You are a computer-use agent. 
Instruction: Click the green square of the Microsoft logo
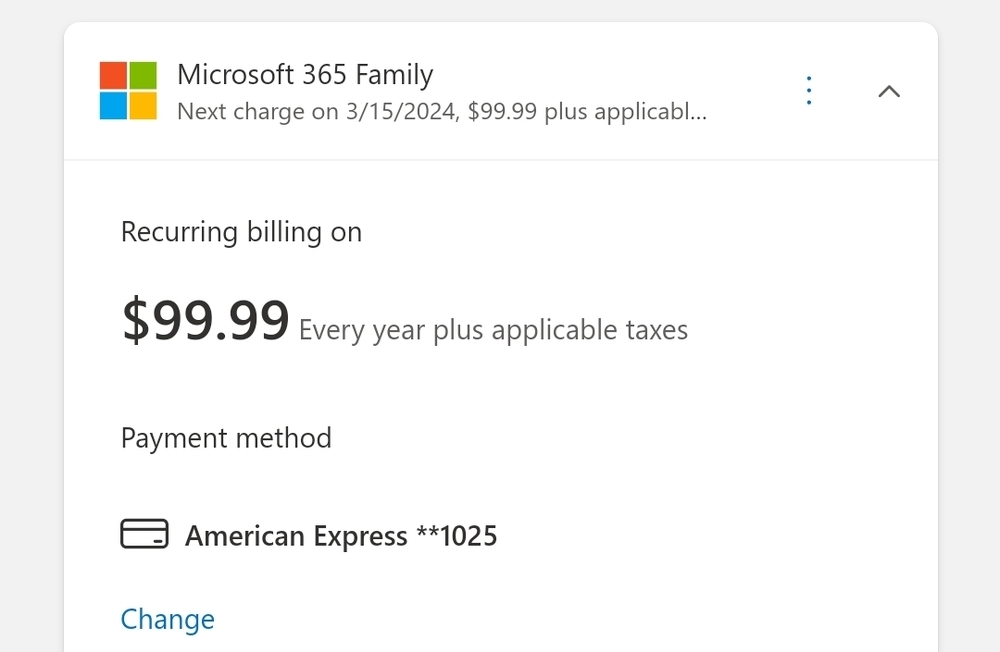[x=144, y=73]
